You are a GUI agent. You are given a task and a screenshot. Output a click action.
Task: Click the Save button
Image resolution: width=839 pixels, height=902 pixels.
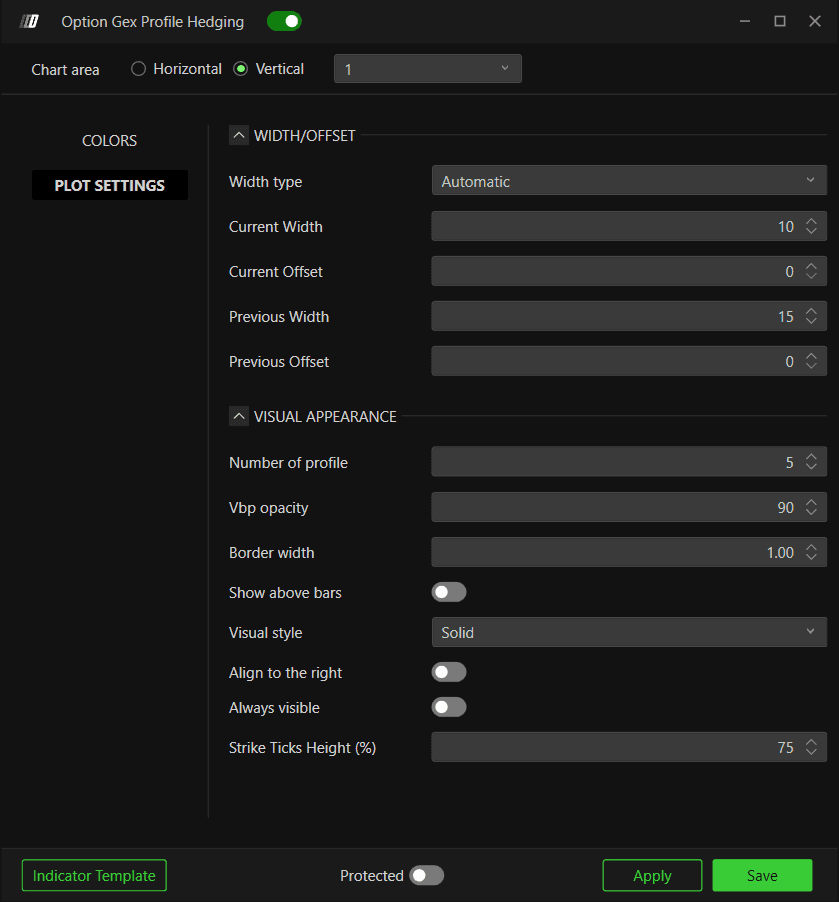pyautogui.click(x=762, y=875)
